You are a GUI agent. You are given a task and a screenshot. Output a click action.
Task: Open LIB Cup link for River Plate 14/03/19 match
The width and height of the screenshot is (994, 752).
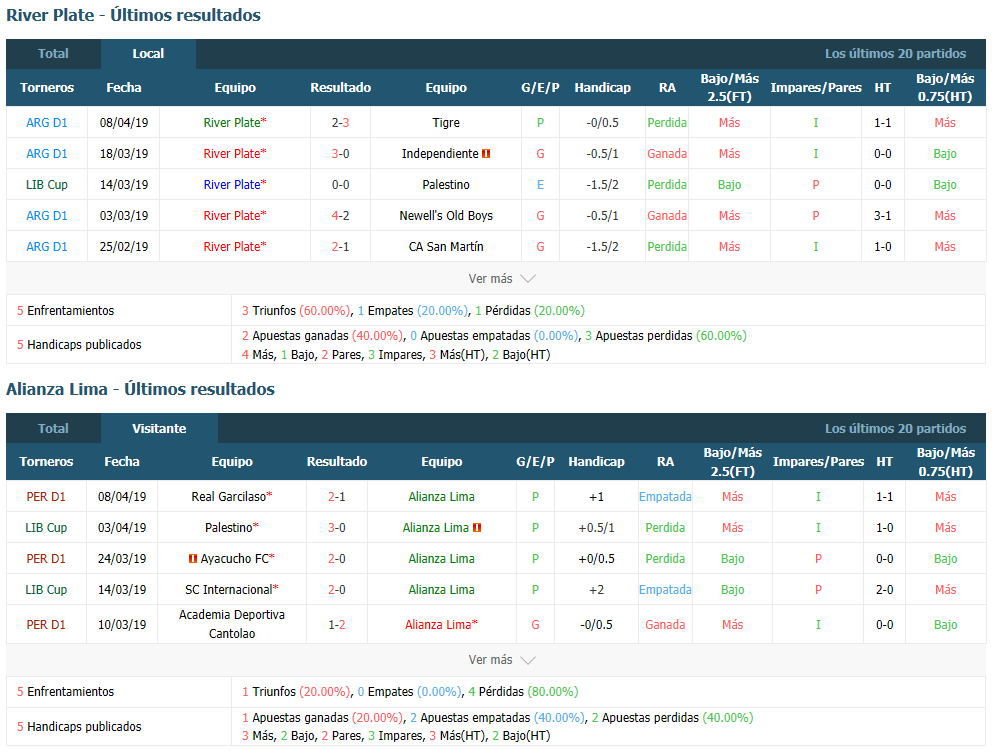pos(47,185)
